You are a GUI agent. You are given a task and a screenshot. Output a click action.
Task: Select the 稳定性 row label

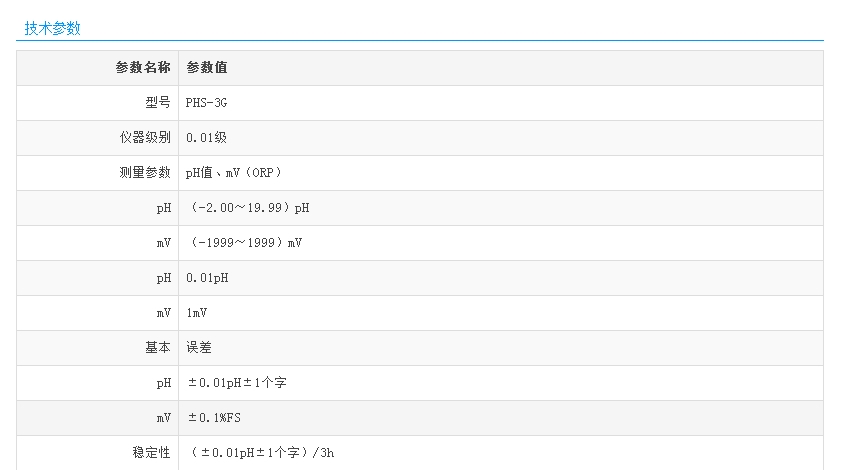pyautogui.click(x=151, y=453)
